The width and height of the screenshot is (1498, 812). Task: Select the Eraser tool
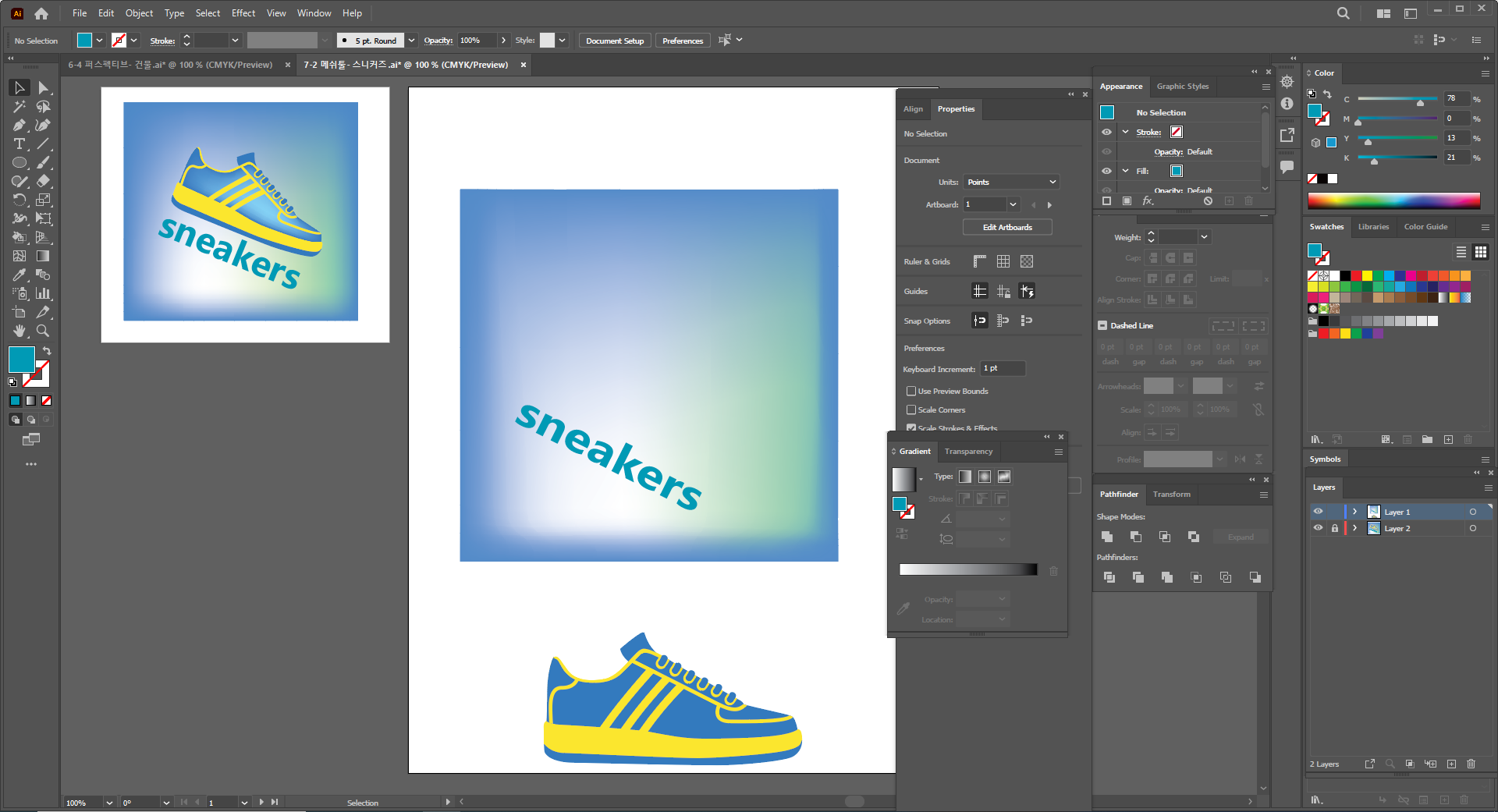click(x=44, y=182)
